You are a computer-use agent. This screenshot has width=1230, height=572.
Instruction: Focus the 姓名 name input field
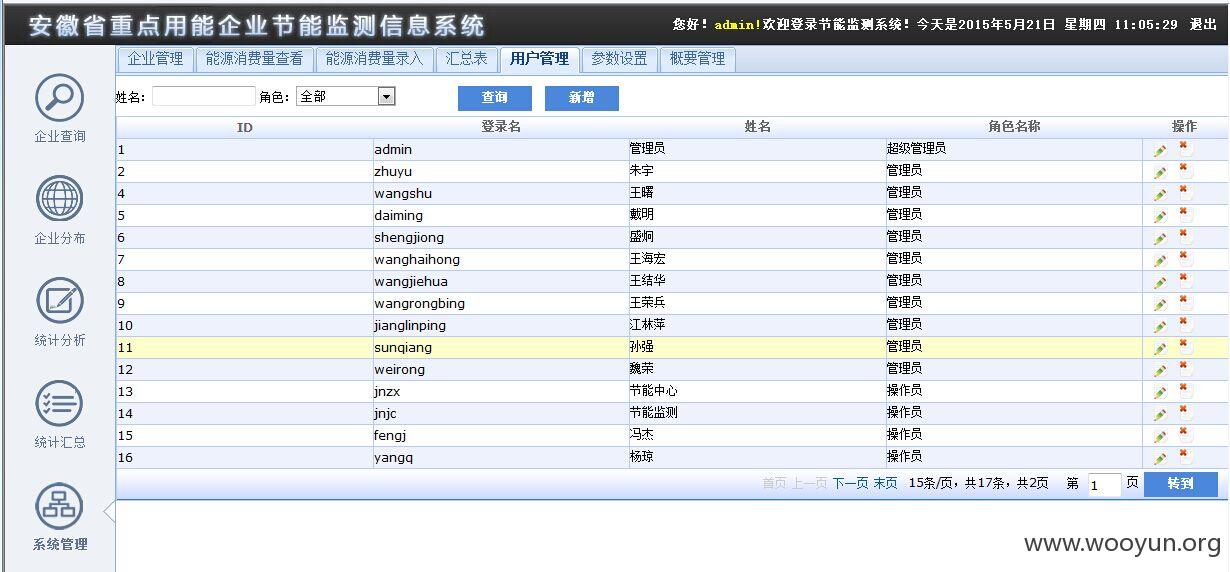tap(204, 97)
